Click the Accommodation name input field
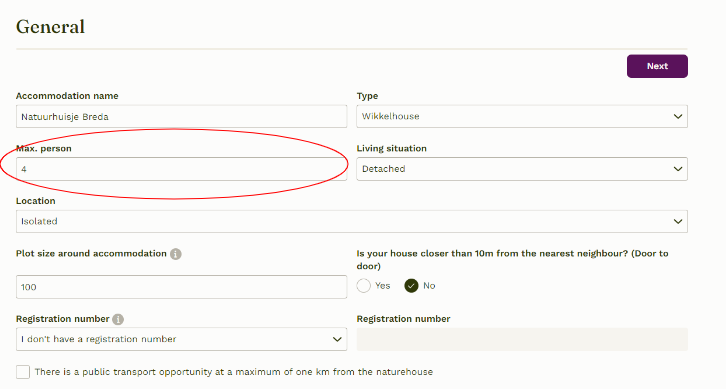 click(181, 117)
